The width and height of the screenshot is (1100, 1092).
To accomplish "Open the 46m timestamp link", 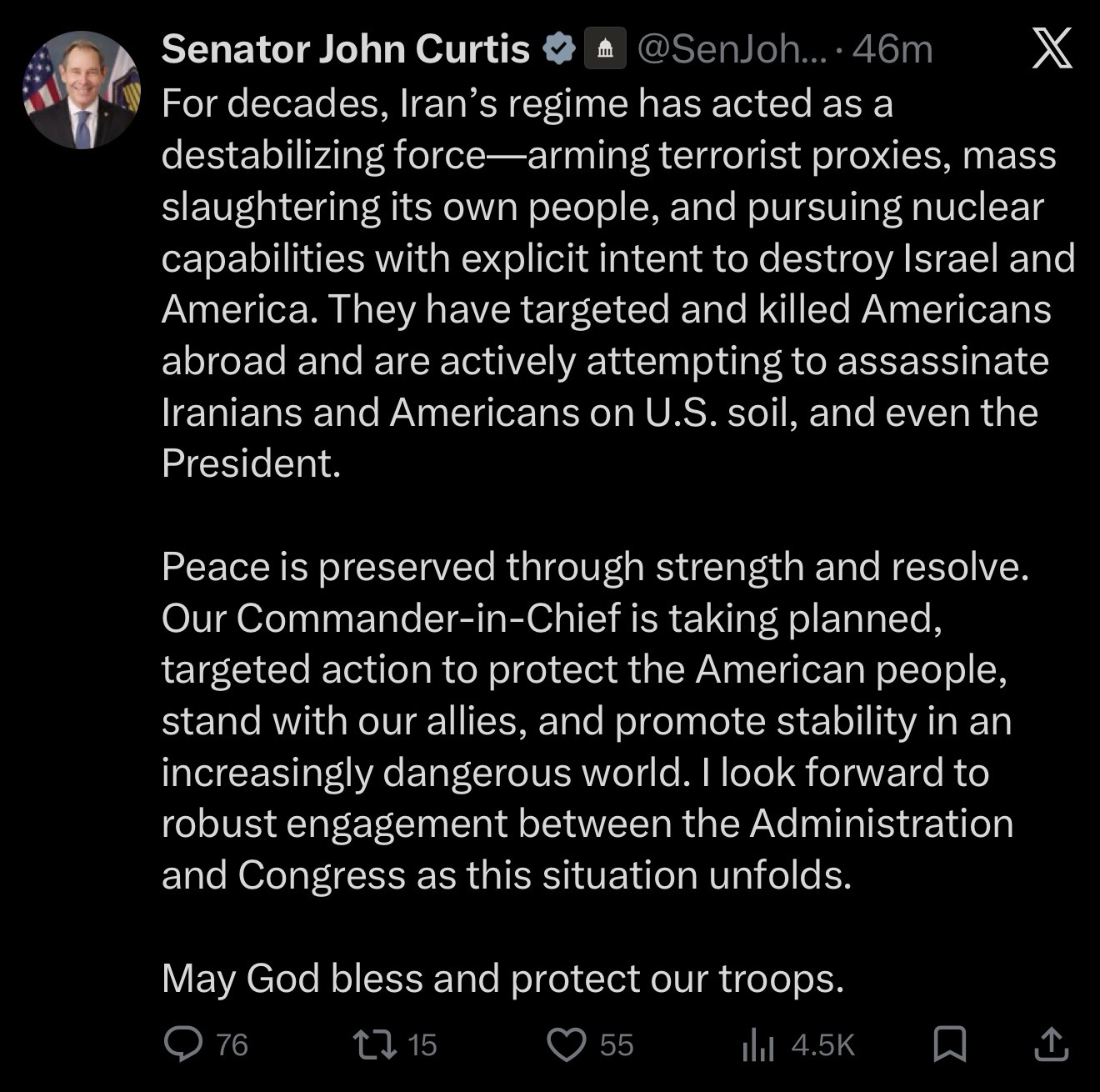I will (x=892, y=49).
